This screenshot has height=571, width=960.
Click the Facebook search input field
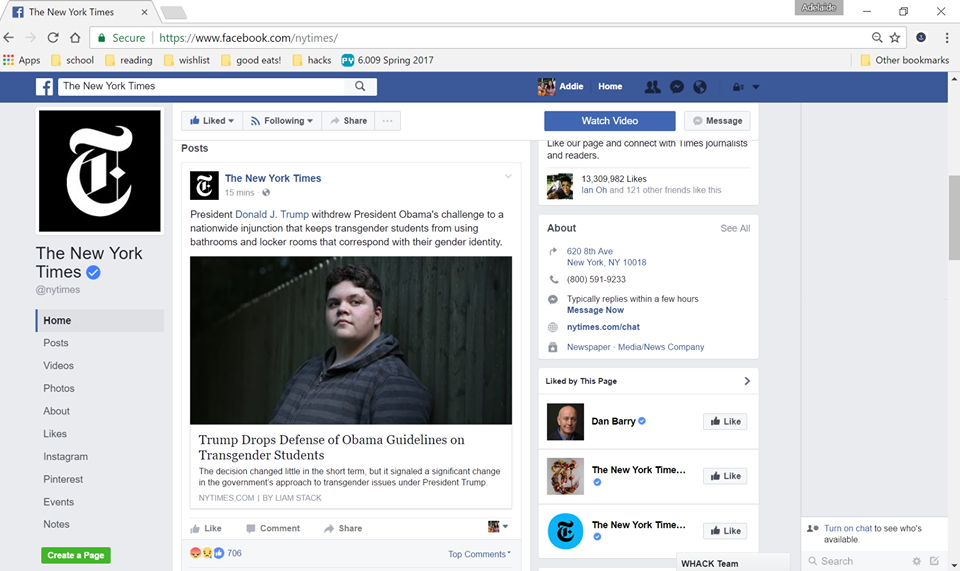click(203, 86)
